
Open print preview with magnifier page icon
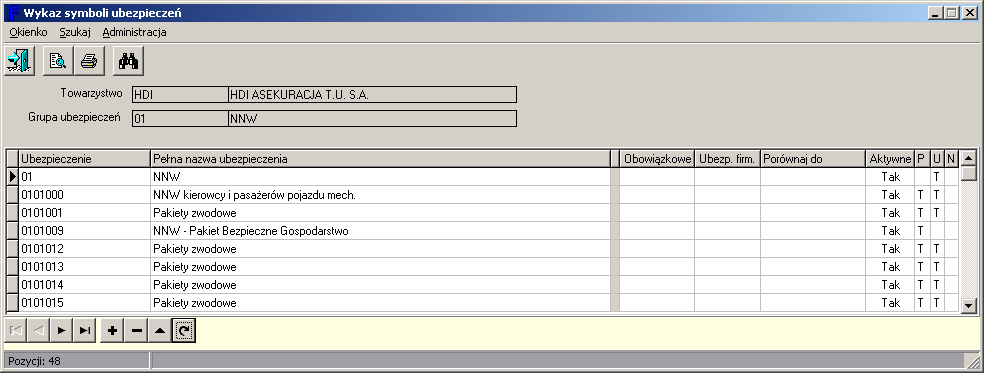[58, 61]
